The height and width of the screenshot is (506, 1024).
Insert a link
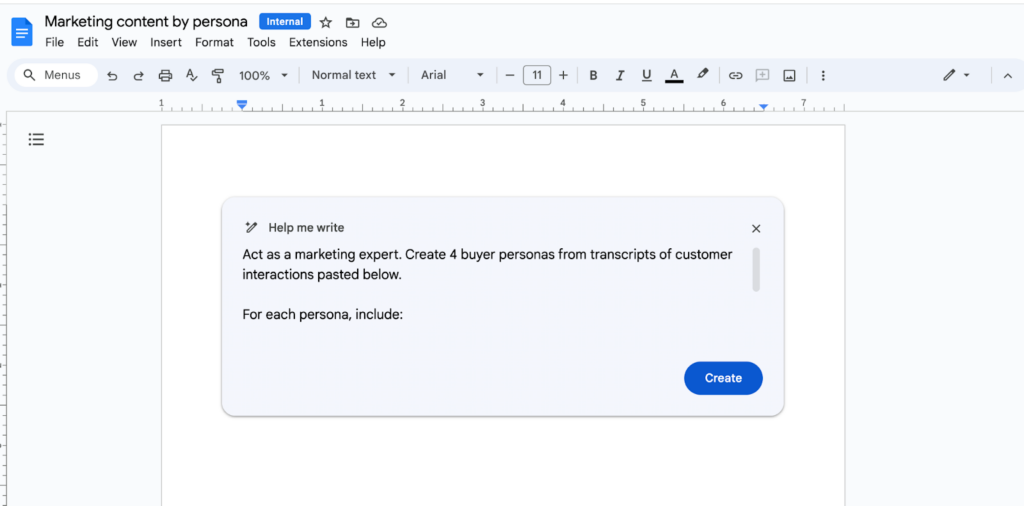pyautogui.click(x=735, y=76)
